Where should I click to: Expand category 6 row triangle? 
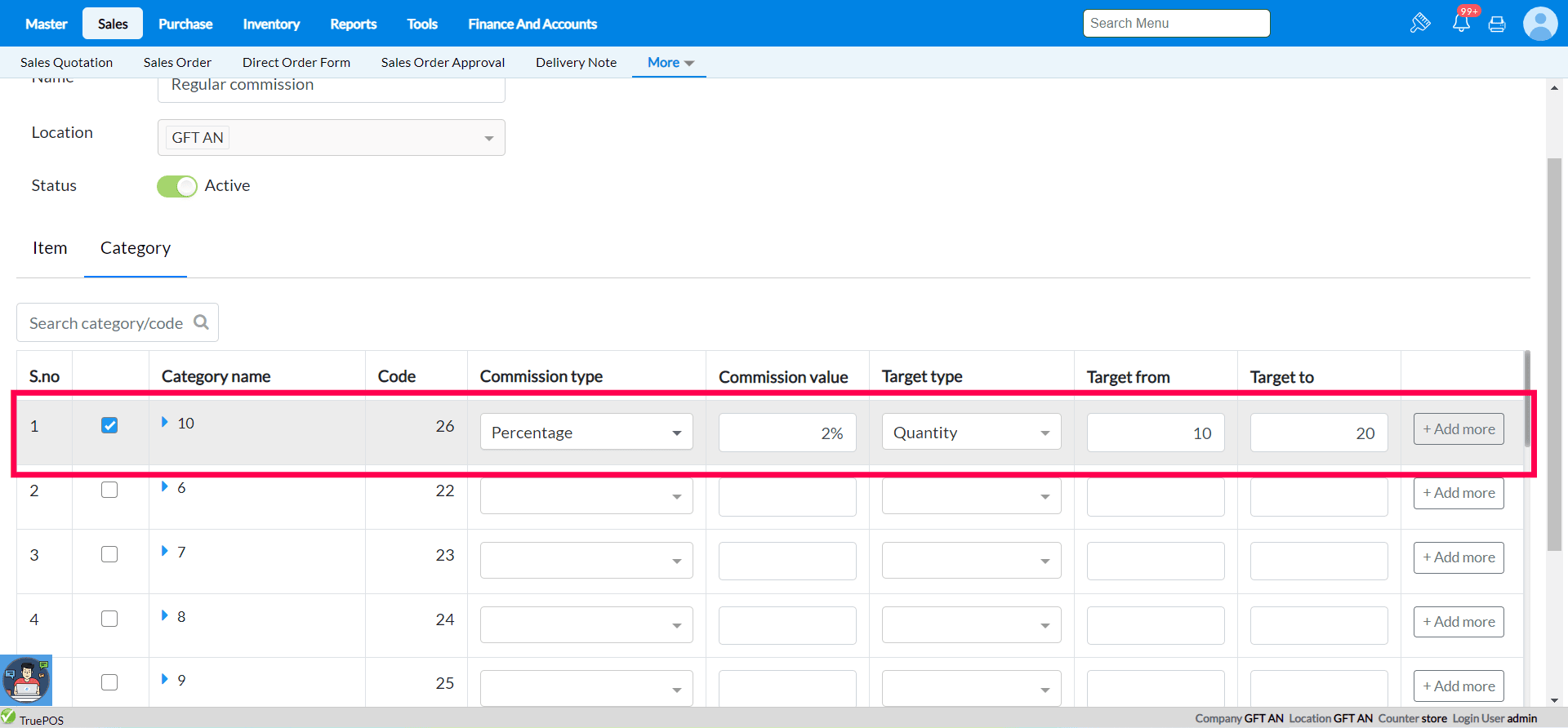click(165, 486)
